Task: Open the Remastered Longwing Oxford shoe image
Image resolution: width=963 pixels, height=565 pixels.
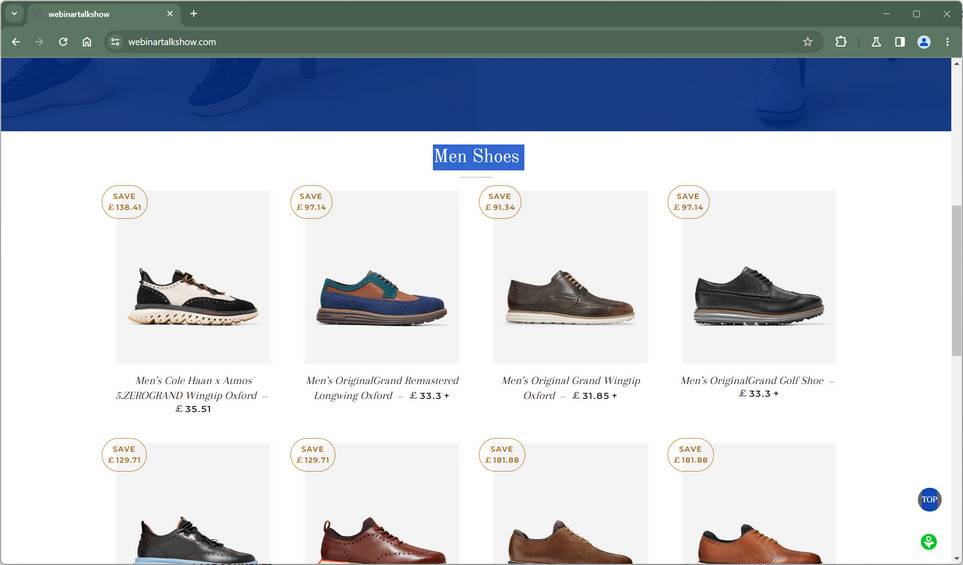Action: click(381, 276)
